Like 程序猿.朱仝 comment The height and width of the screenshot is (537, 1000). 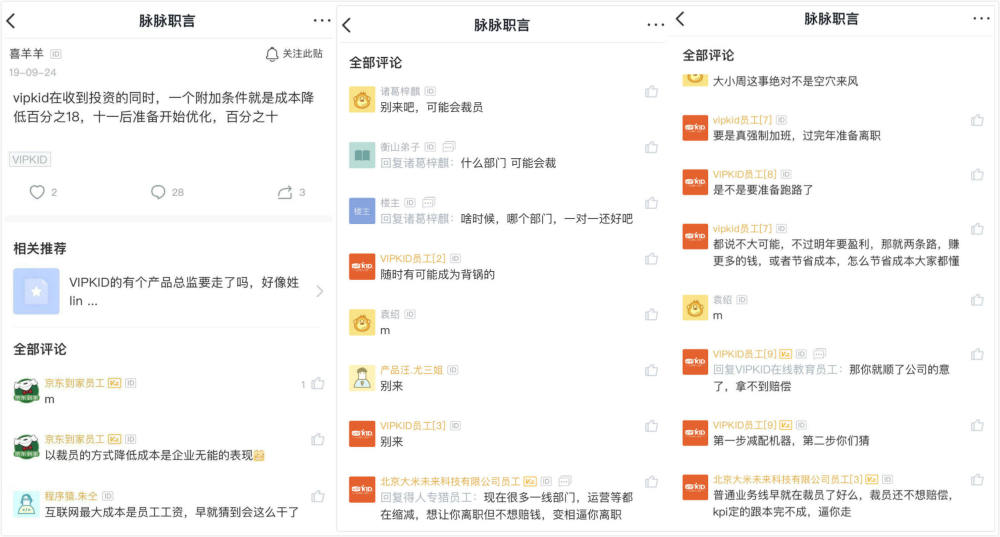point(318,496)
